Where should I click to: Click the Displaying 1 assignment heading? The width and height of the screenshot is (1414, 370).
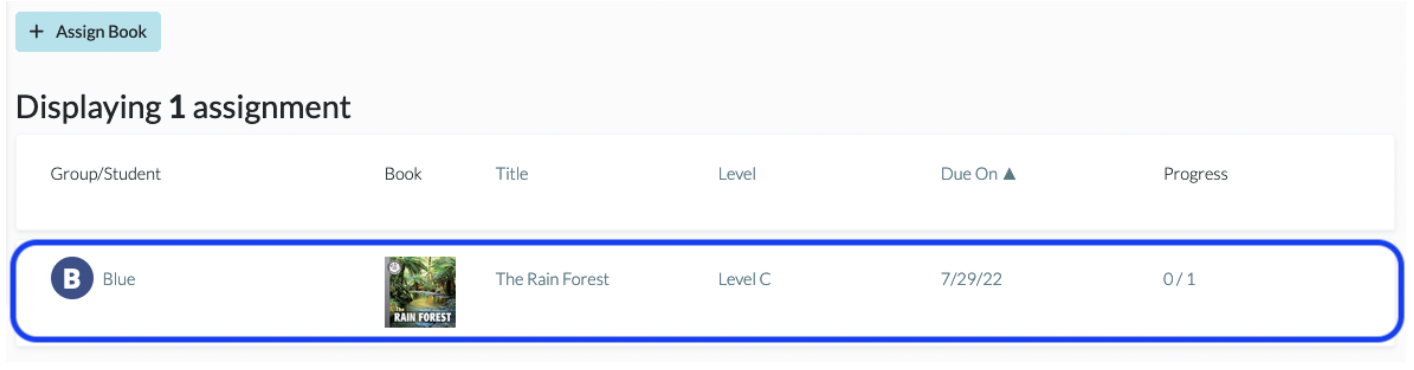click(184, 107)
